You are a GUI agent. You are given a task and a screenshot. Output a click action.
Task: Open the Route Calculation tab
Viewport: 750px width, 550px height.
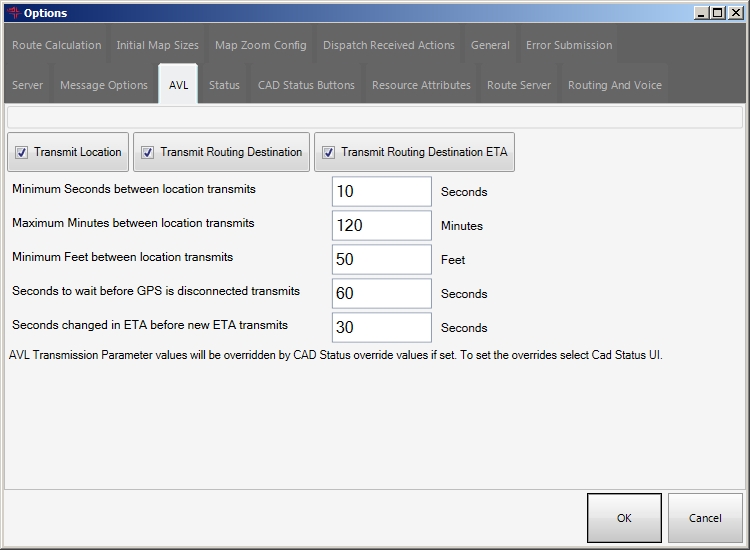pyautogui.click(x=56, y=45)
